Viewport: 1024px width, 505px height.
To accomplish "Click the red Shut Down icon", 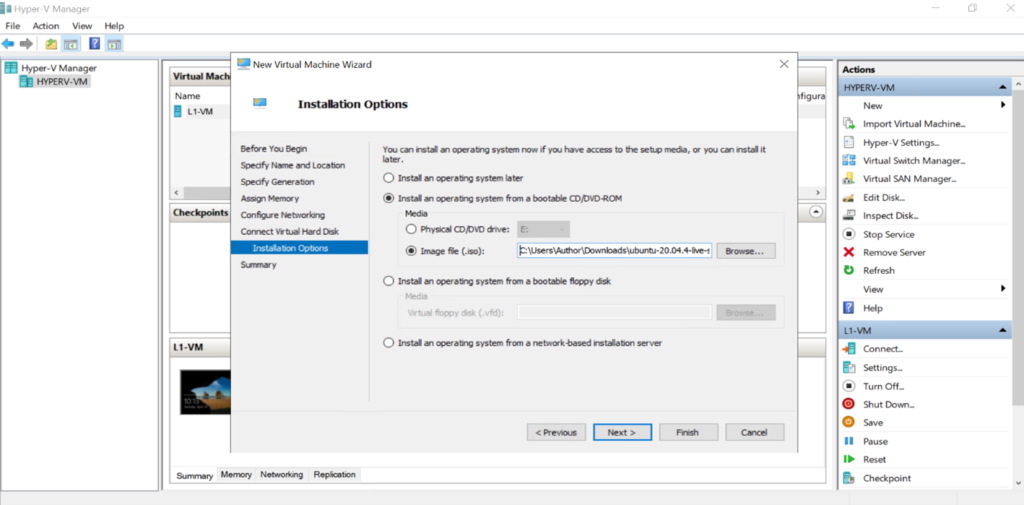I will tap(849, 404).
